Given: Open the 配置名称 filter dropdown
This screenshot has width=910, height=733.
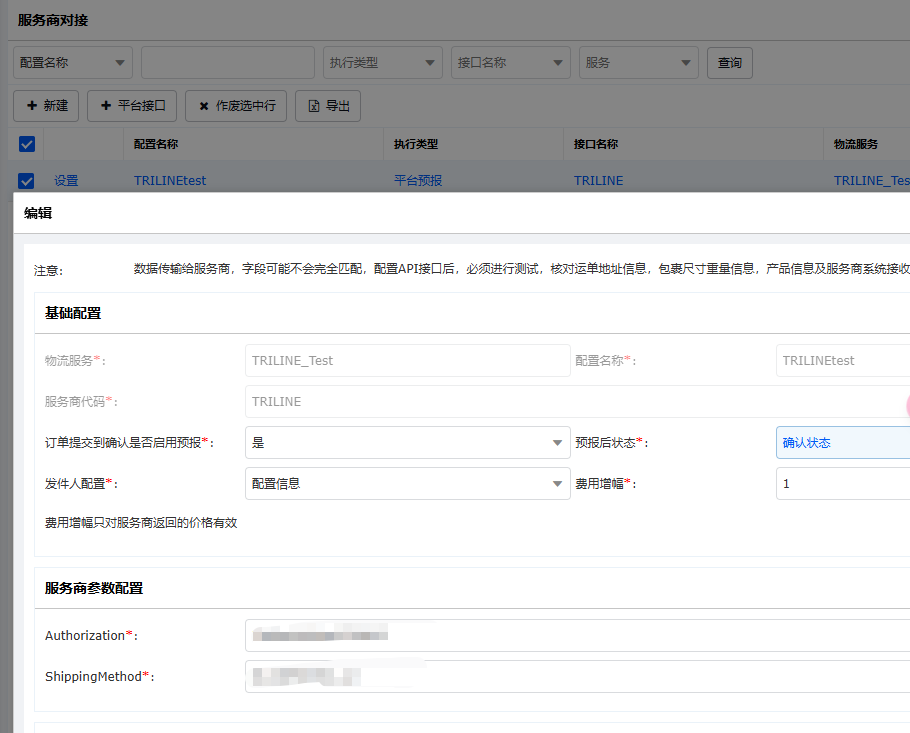Looking at the screenshot, I should (73, 62).
